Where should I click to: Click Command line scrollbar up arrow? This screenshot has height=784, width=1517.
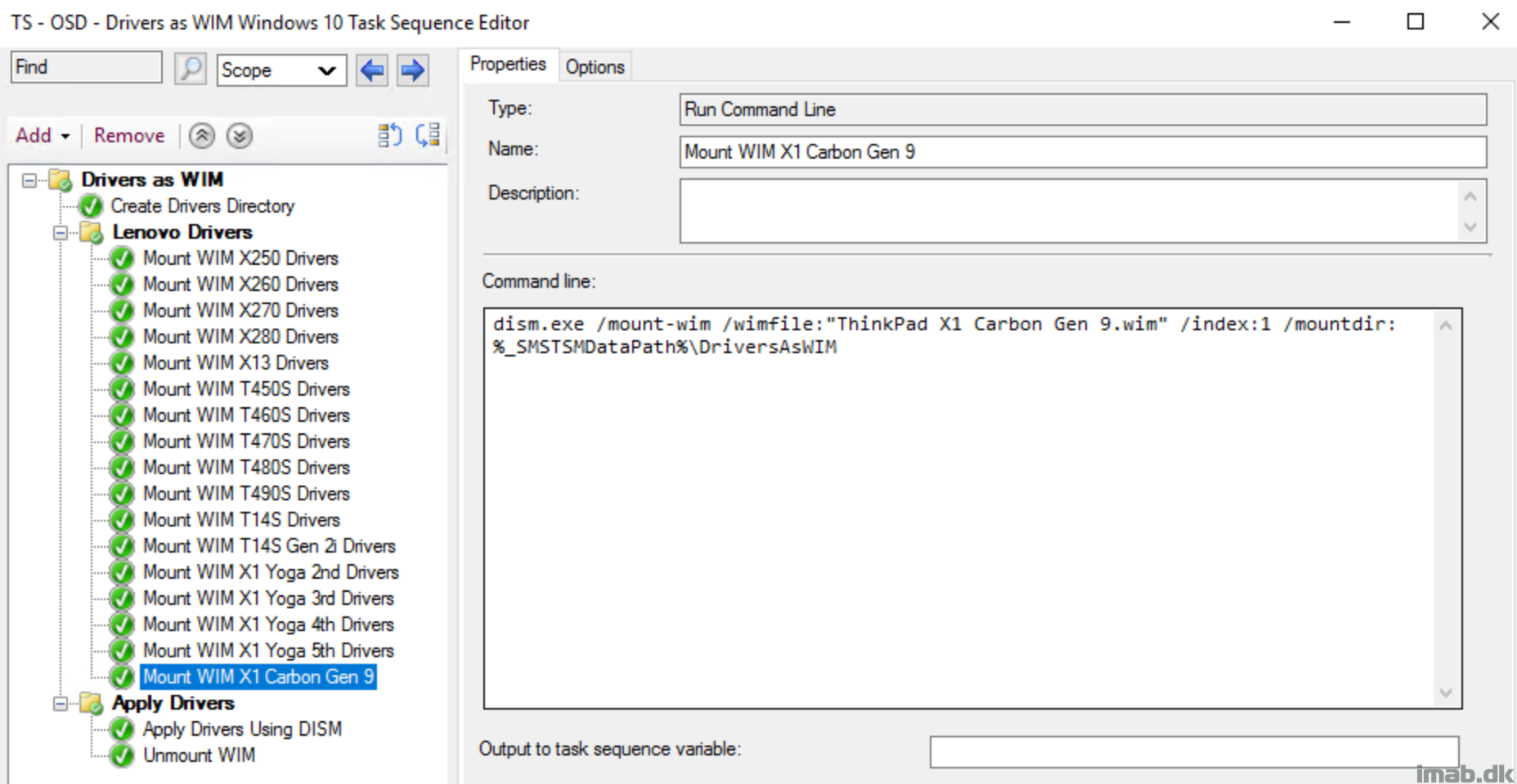coord(1446,325)
